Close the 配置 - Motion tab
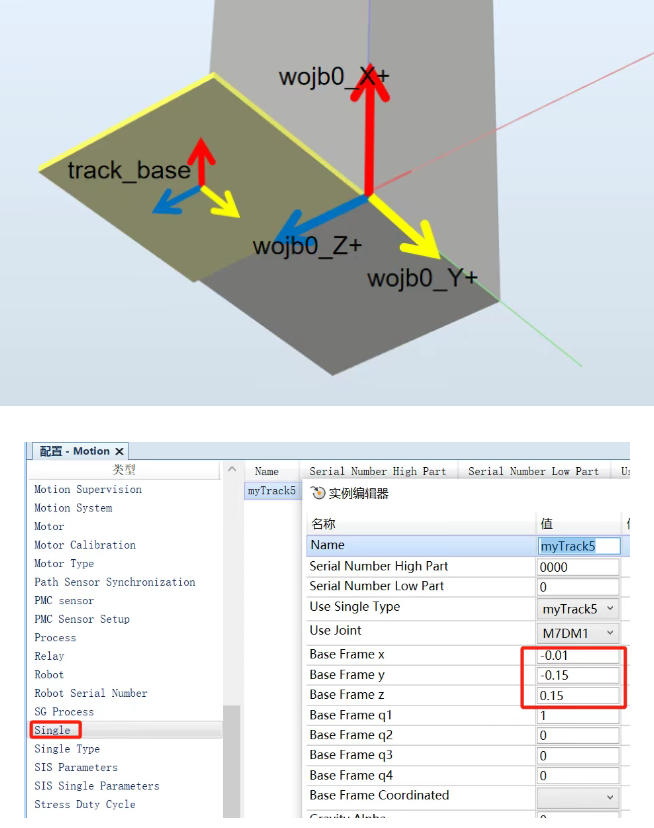The height and width of the screenshot is (828, 654). click(119, 452)
